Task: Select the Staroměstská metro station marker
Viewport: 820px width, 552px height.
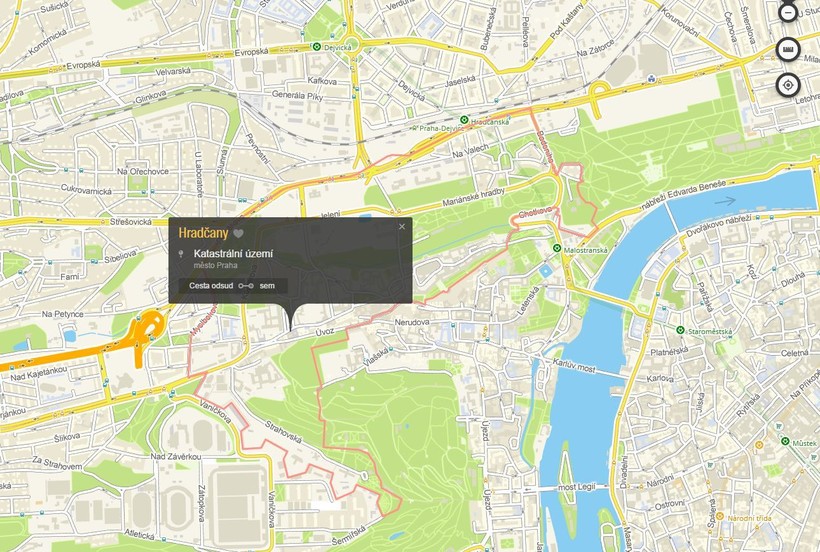Action: coord(680,330)
